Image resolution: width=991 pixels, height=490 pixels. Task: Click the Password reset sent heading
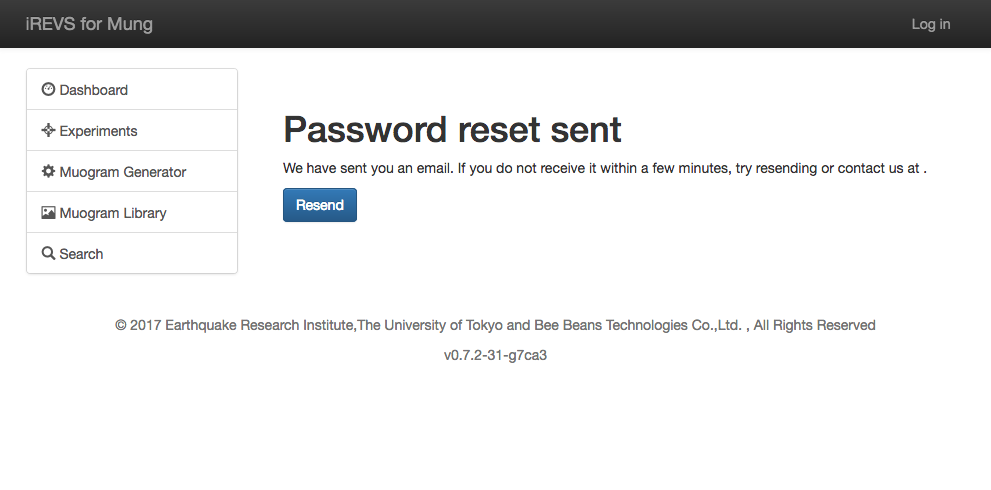(452, 130)
